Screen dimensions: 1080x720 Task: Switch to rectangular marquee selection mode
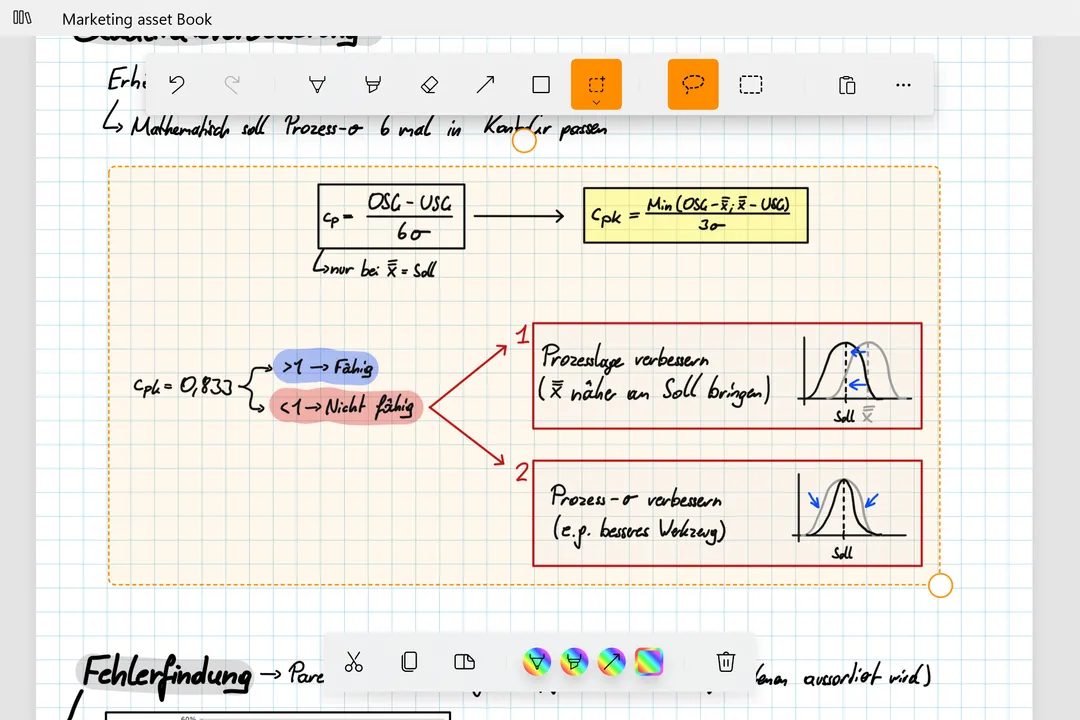(750, 85)
